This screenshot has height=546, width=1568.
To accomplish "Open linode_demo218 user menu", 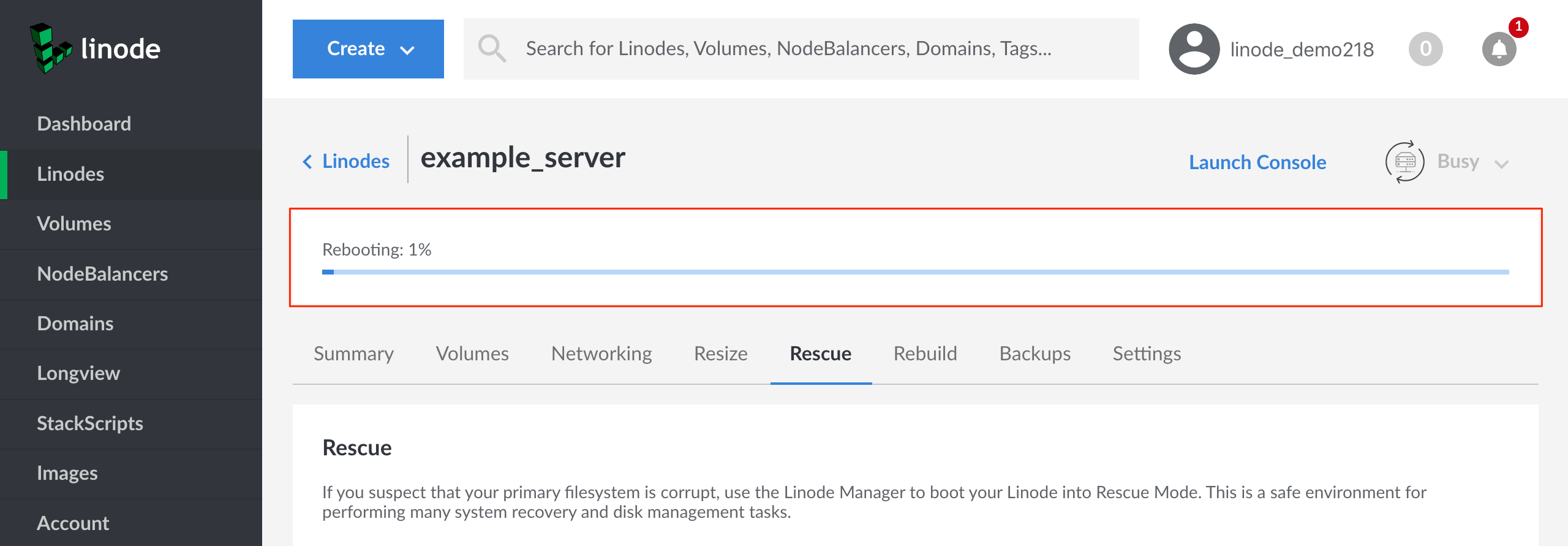I will pos(1302,50).
